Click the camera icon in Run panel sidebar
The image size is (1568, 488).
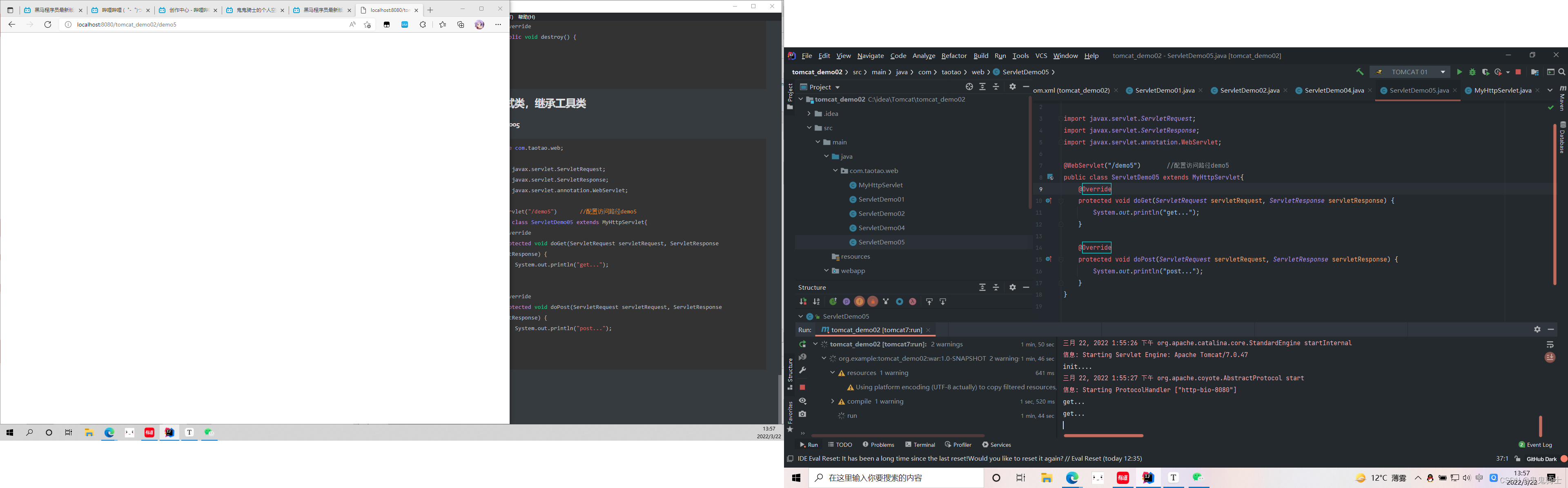[x=802, y=415]
